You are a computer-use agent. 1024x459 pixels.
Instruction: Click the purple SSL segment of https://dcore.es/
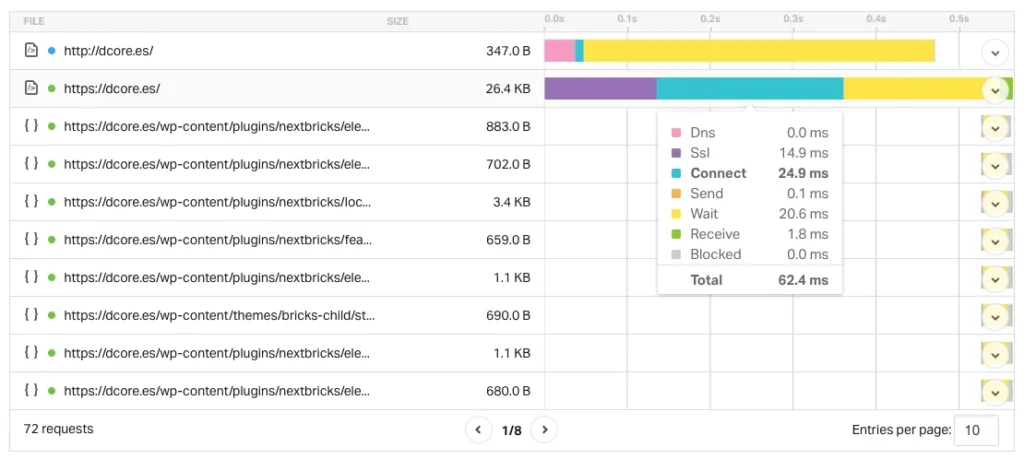point(600,89)
